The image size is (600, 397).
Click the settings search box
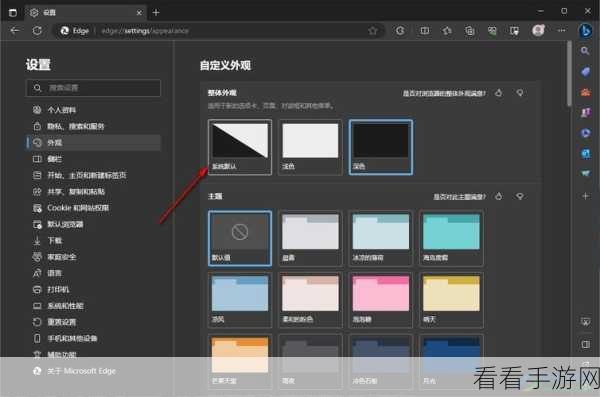pos(93,88)
